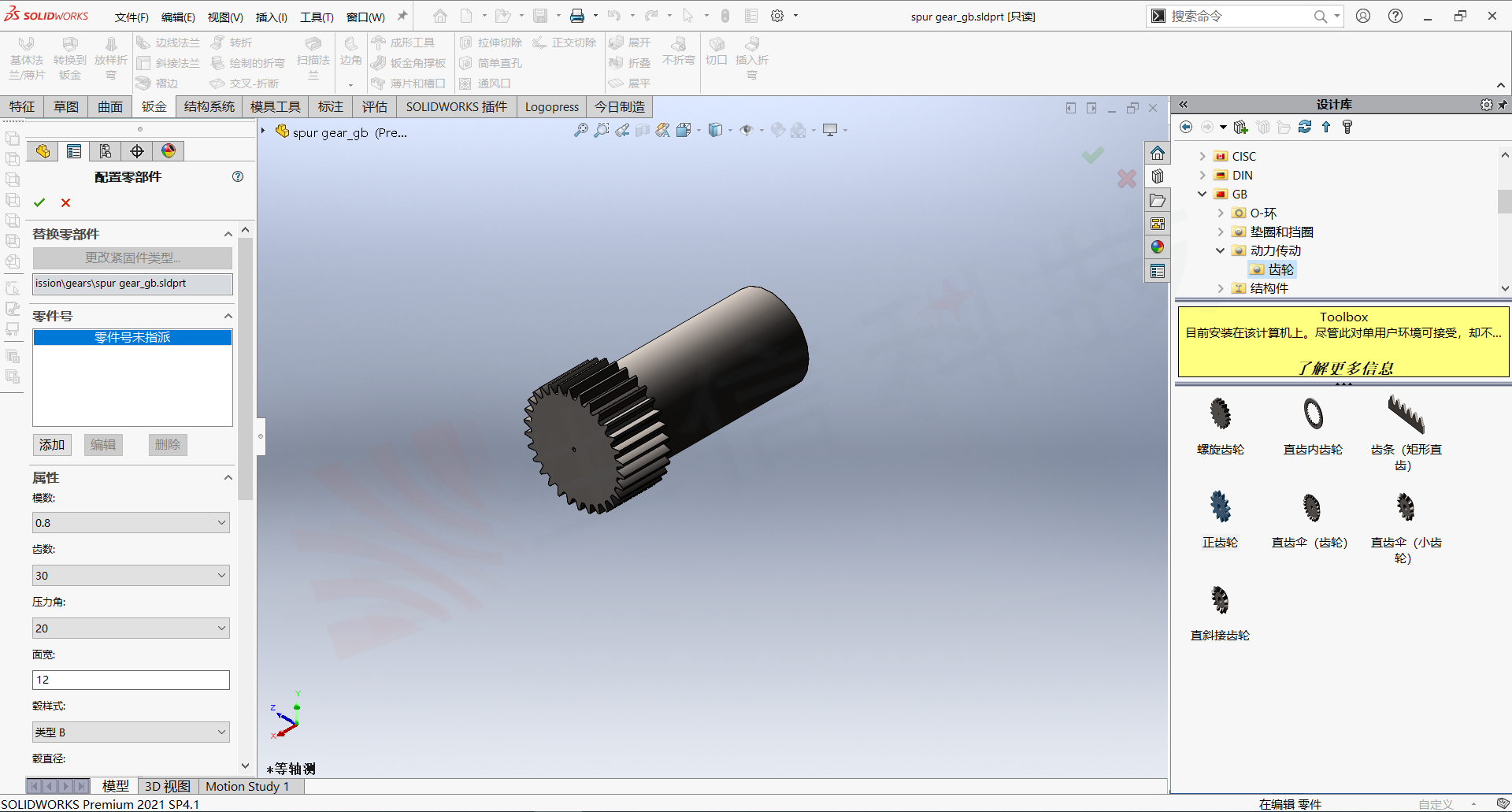Open the Options gear in top toolbar
This screenshot has height=812, width=1512.
click(777, 16)
